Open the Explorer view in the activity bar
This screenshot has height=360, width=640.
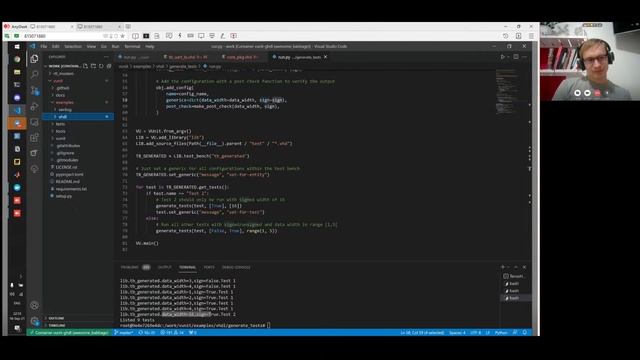pos(34,59)
